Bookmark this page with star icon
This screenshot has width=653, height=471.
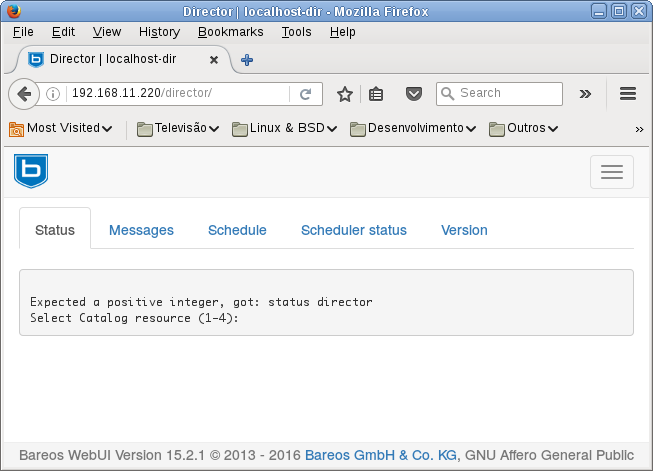point(345,94)
